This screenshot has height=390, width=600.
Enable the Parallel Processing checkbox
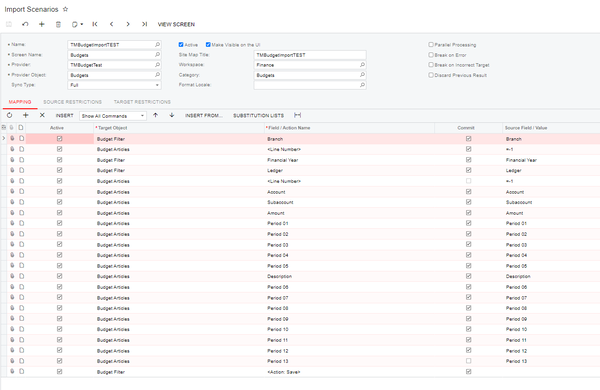click(x=431, y=44)
